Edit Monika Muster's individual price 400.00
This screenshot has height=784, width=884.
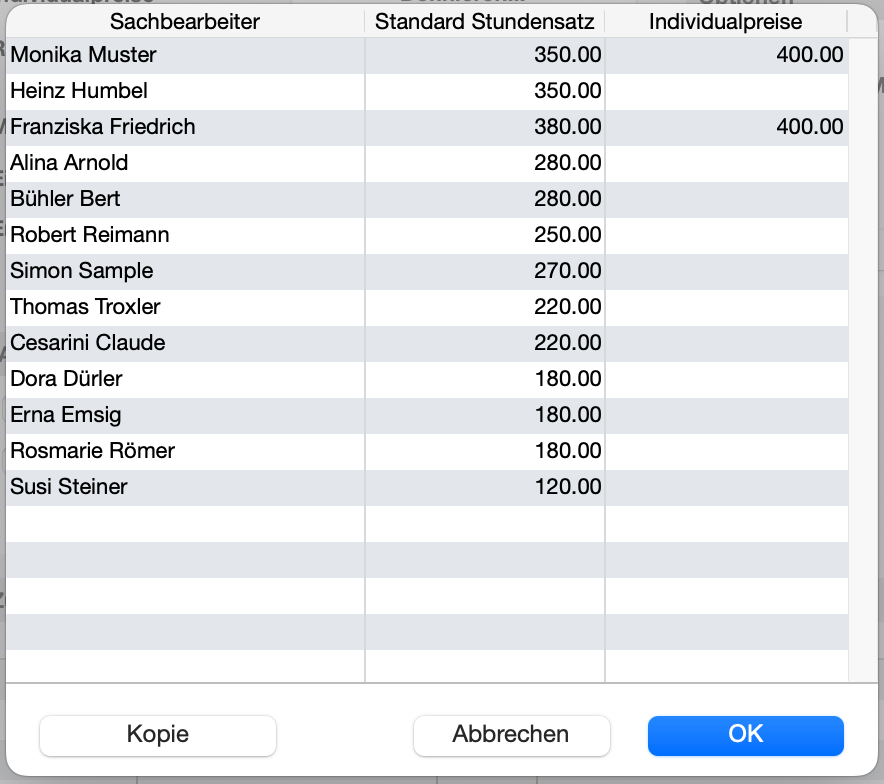point(809,55)
